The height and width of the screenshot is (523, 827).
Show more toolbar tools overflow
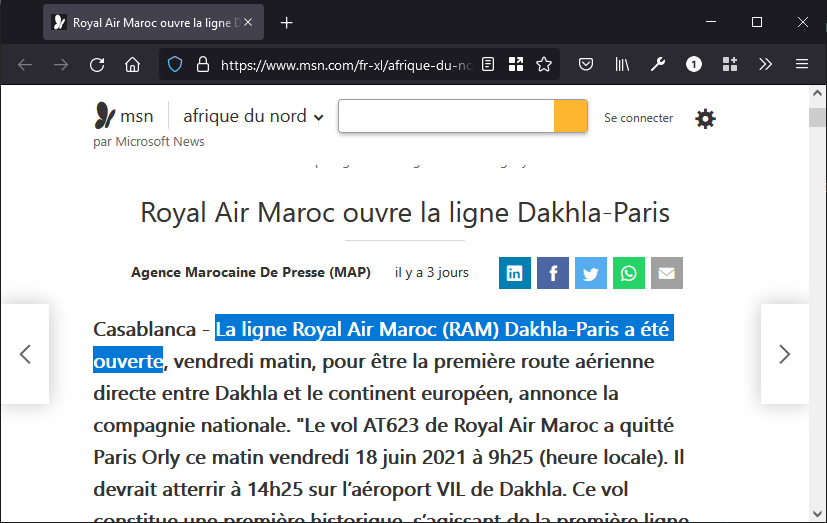click(765, 64)
